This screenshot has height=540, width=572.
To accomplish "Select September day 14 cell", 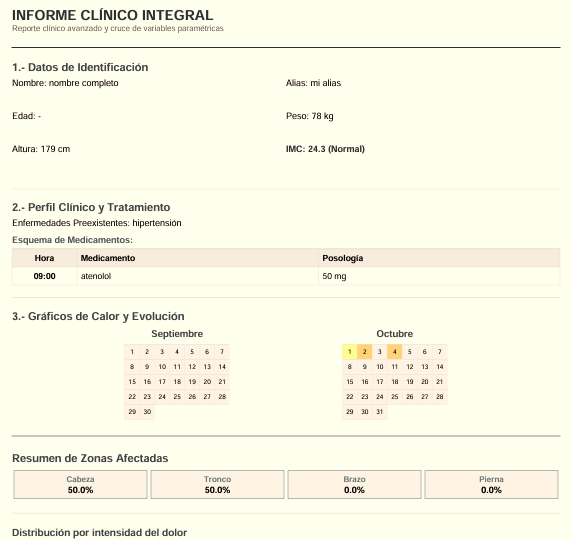I will 222,367.
